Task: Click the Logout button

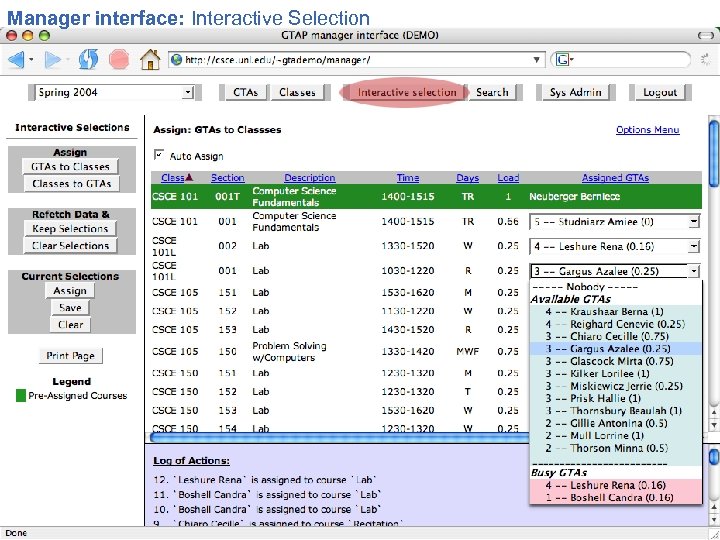Action: coord(660,92)
